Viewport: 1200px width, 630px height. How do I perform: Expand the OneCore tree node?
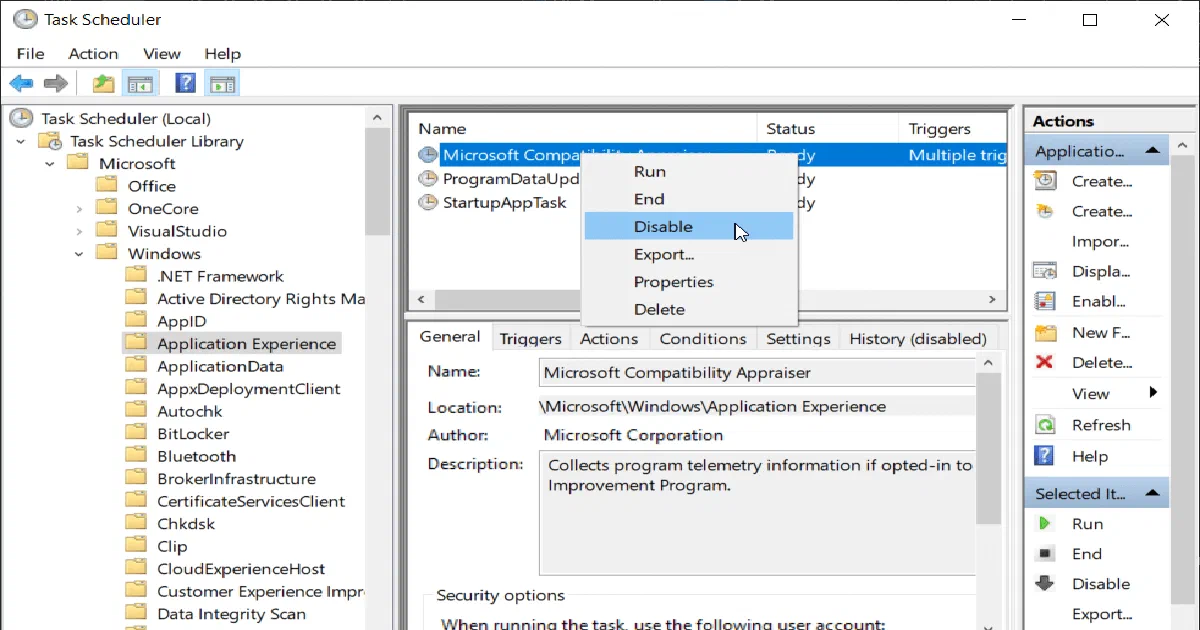coord(79,209)
